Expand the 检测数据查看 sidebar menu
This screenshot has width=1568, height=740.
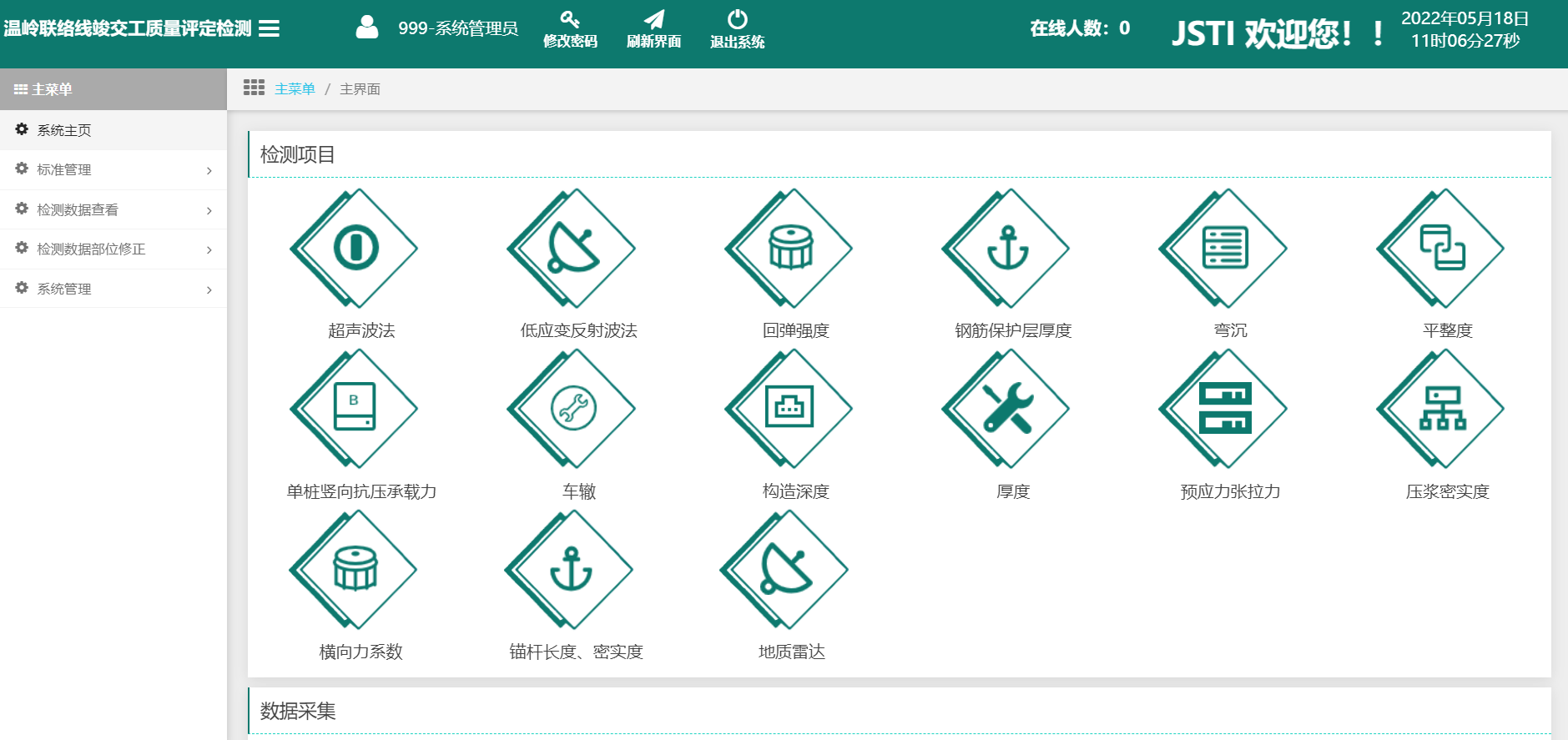(x=113, y=210)
